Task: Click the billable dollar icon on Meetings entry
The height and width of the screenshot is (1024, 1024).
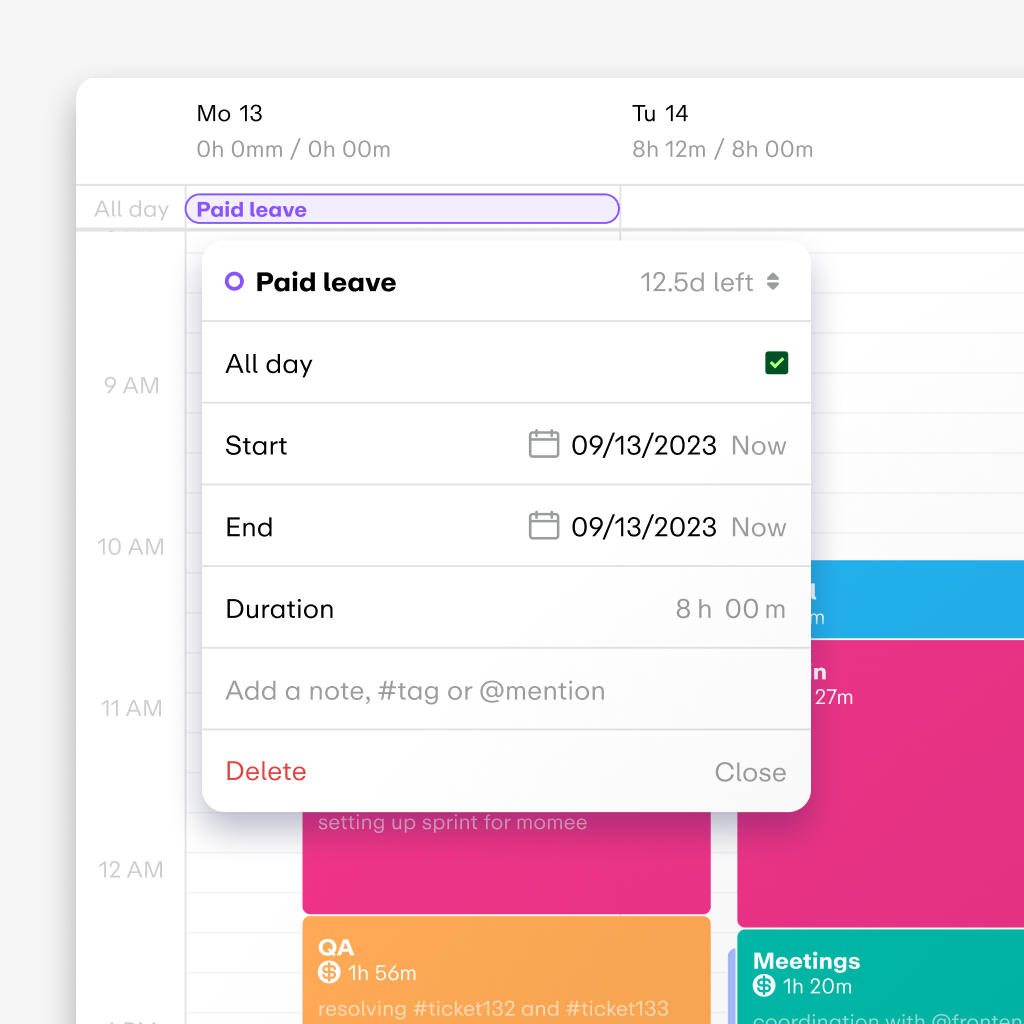Action: tap(764, 985)
